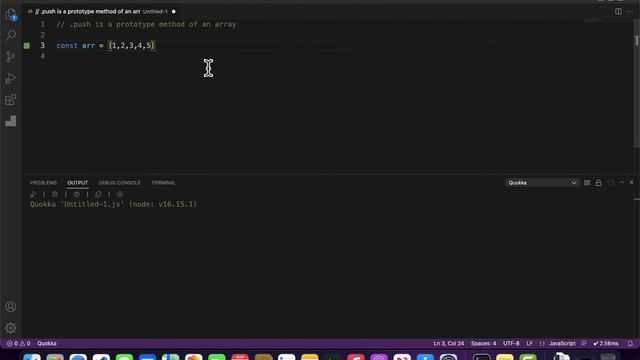Click the 2.56ms Quokka timing status
640x360 pixels.
(606, 344)
